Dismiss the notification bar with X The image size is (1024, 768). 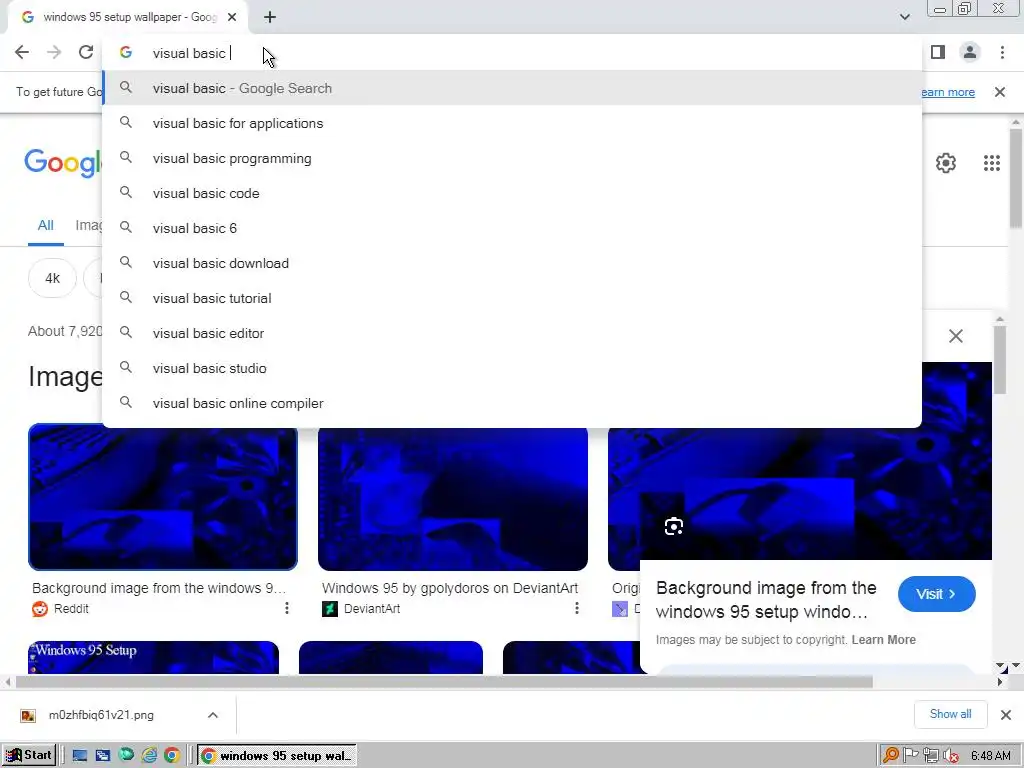(x=1000, y=92)
